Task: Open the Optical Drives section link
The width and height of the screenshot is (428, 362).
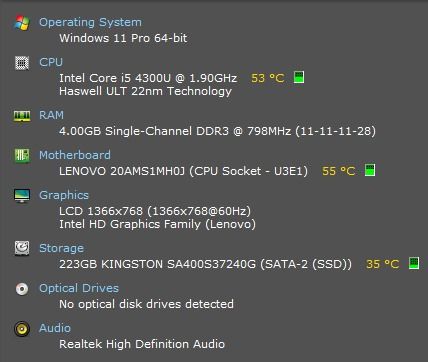Action: click(x=79, y=288)
